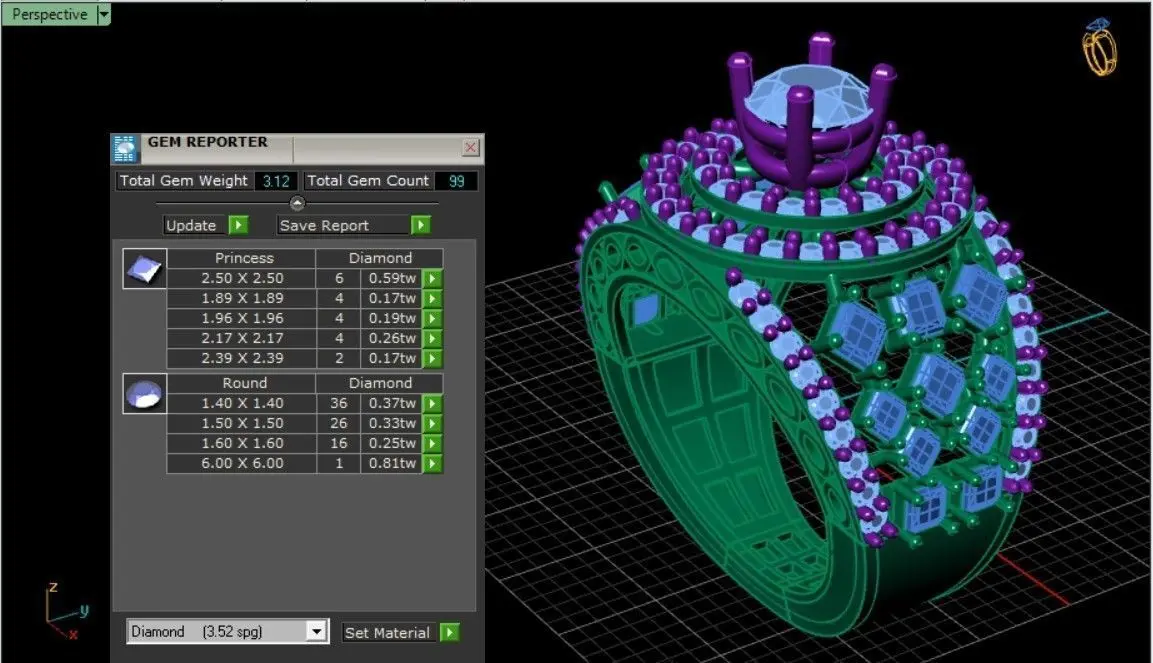Select the 2.39 X 2.39 size cell
Screen dimensions: 1153x663
pos(242,358)
